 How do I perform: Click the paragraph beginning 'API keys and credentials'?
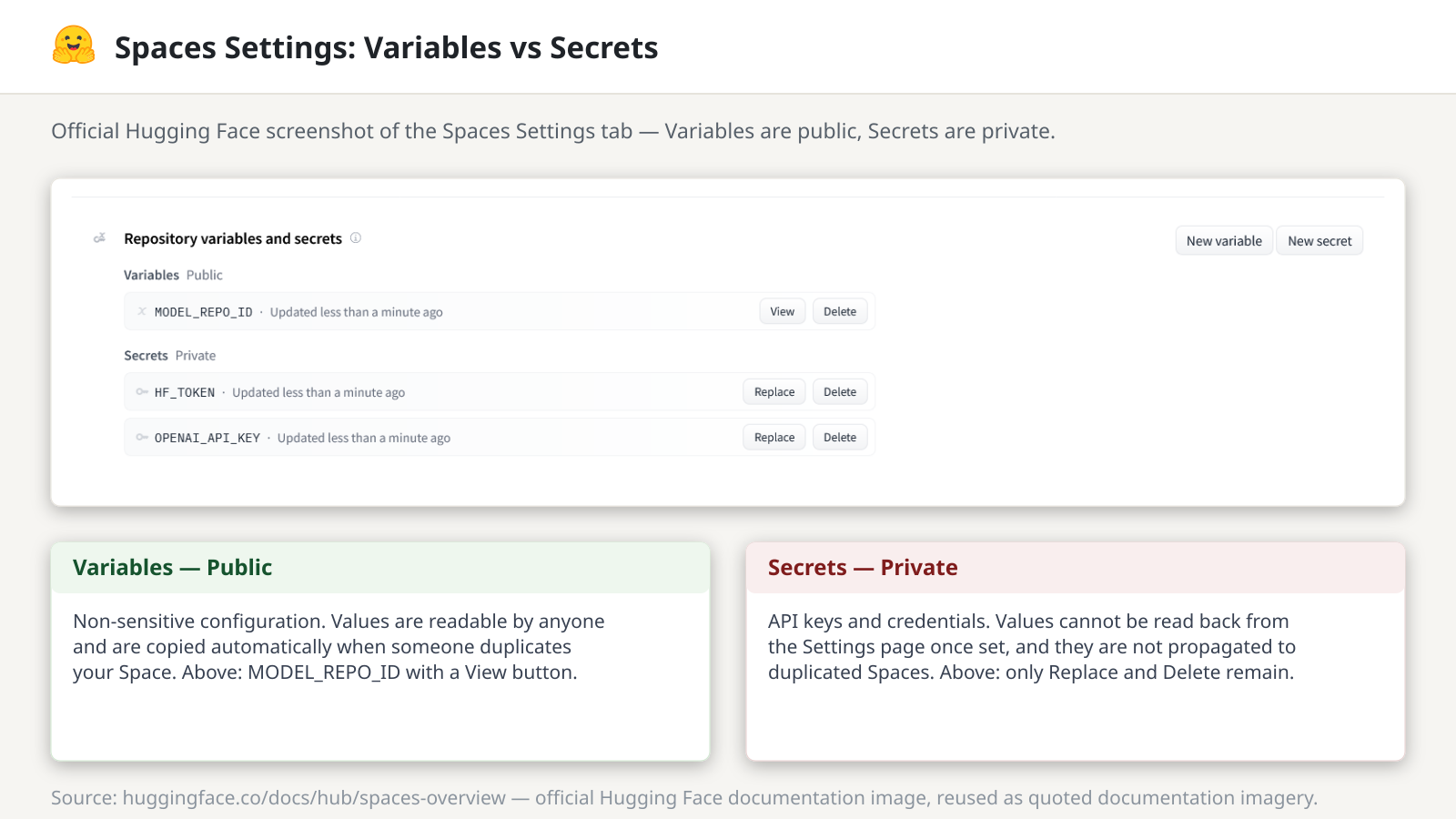1032,647
